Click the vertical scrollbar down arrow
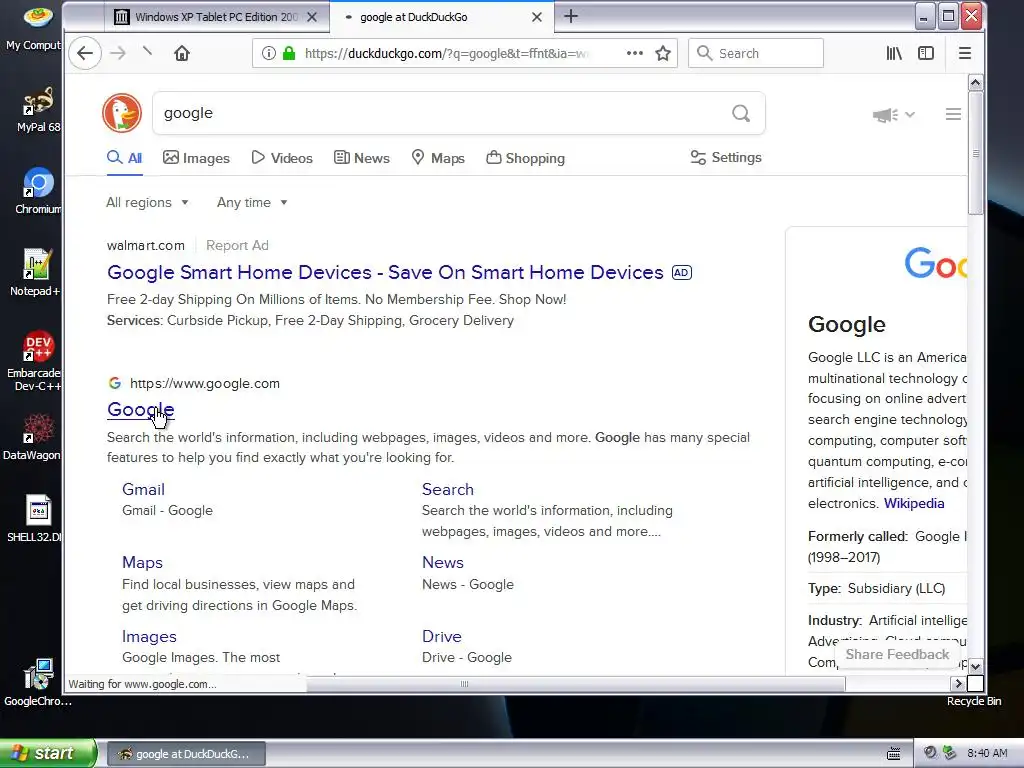 click(975, 667)
